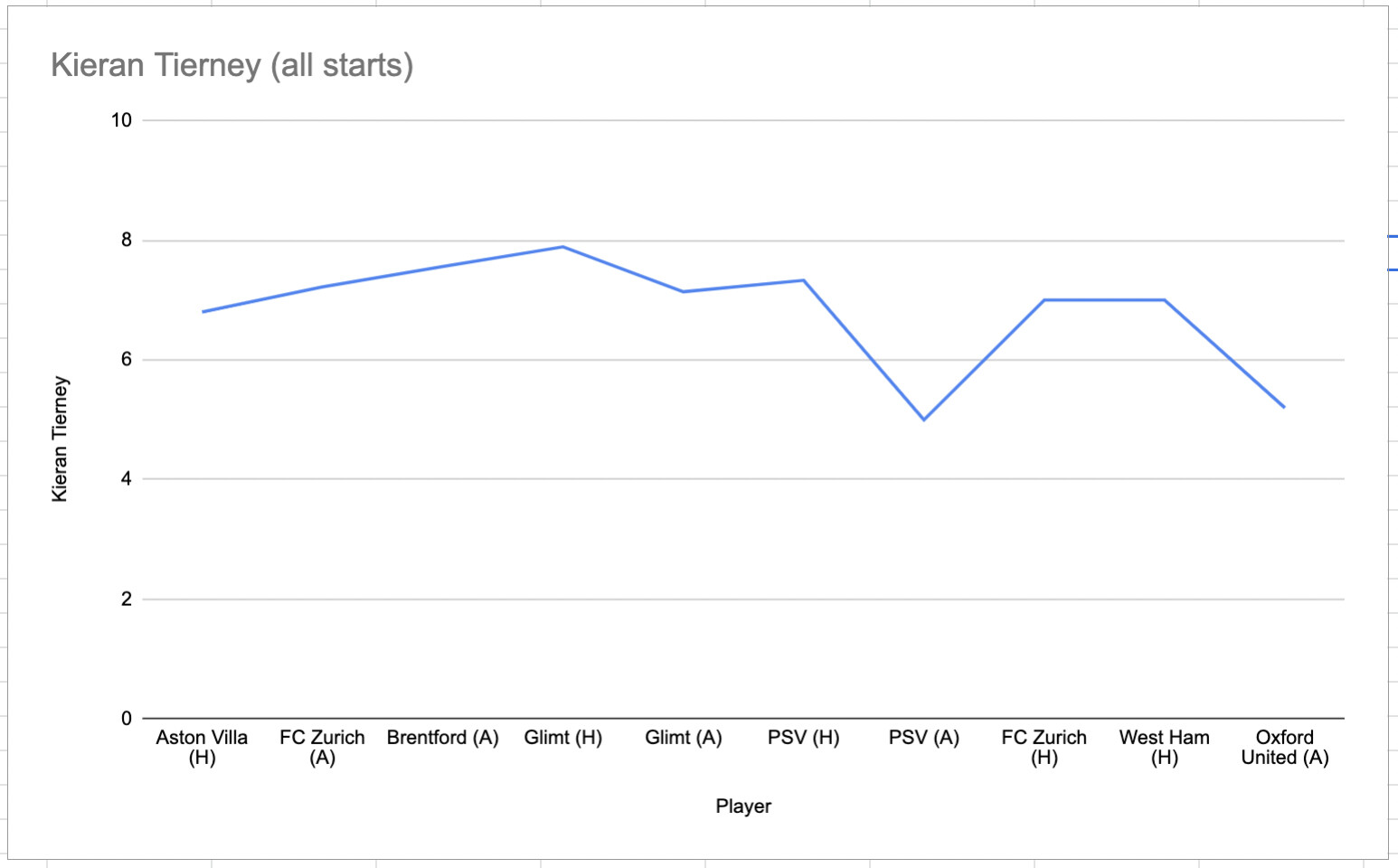The image size is (1398, 868).
Task: Select the 'Brentford (A)' axis label
Action: [442, 738]
